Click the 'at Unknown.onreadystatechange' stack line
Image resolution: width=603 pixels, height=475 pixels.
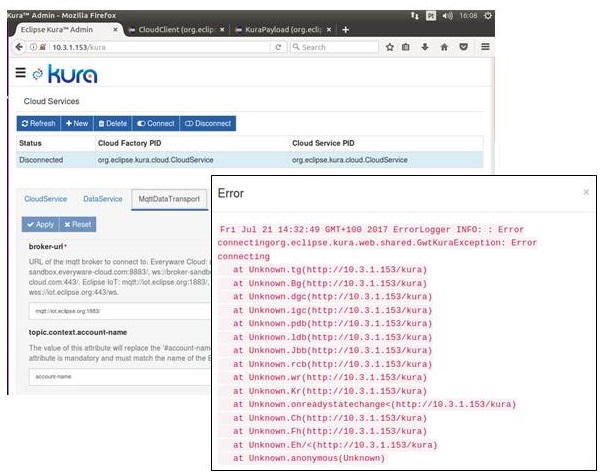click(x=374, y=404)
